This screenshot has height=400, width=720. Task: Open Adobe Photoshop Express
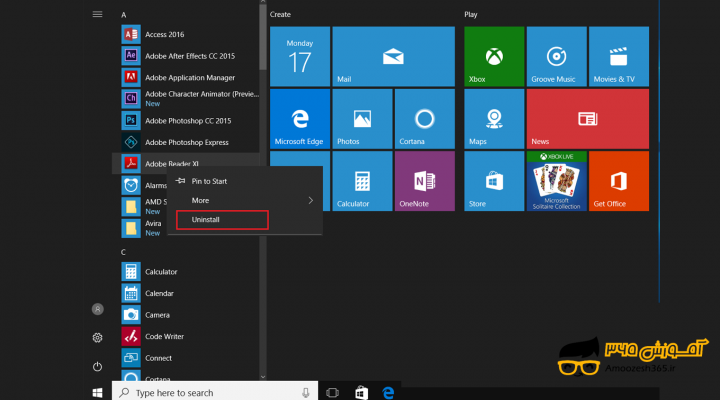pos(186,142)
